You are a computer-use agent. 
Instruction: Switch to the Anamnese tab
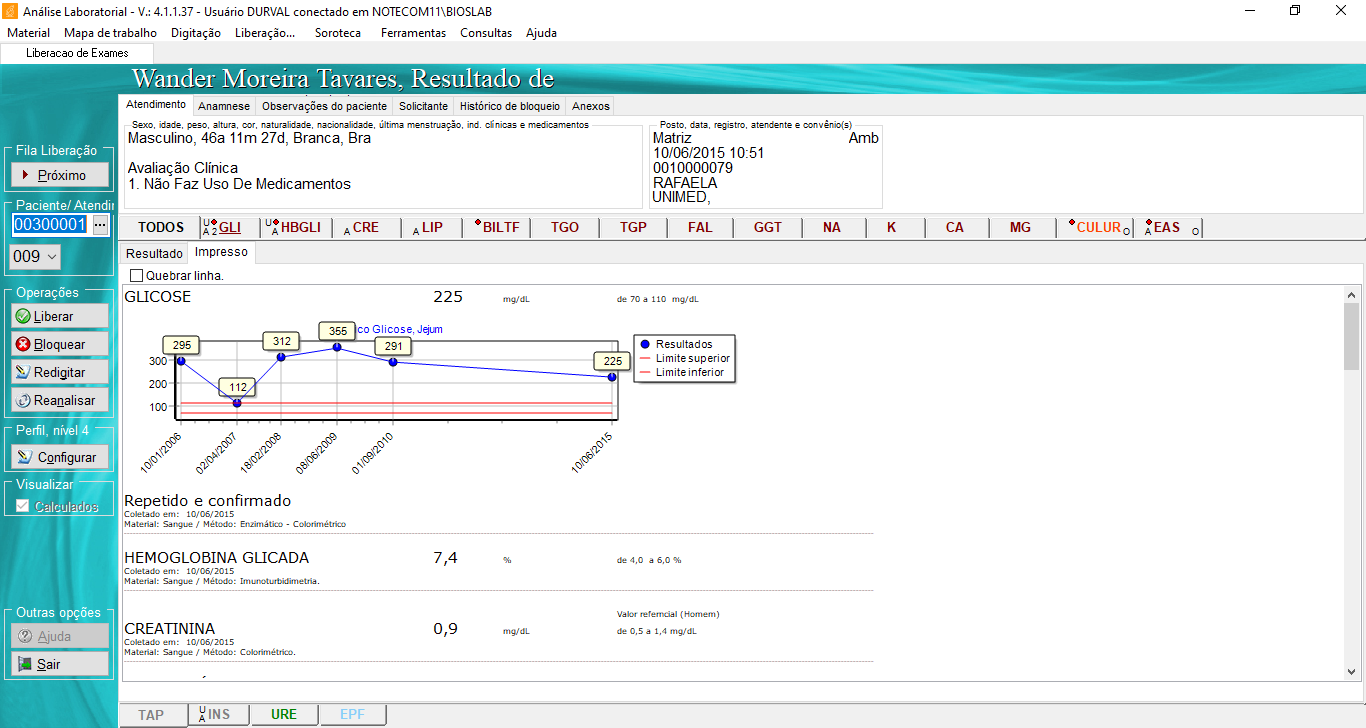point(224,106)
